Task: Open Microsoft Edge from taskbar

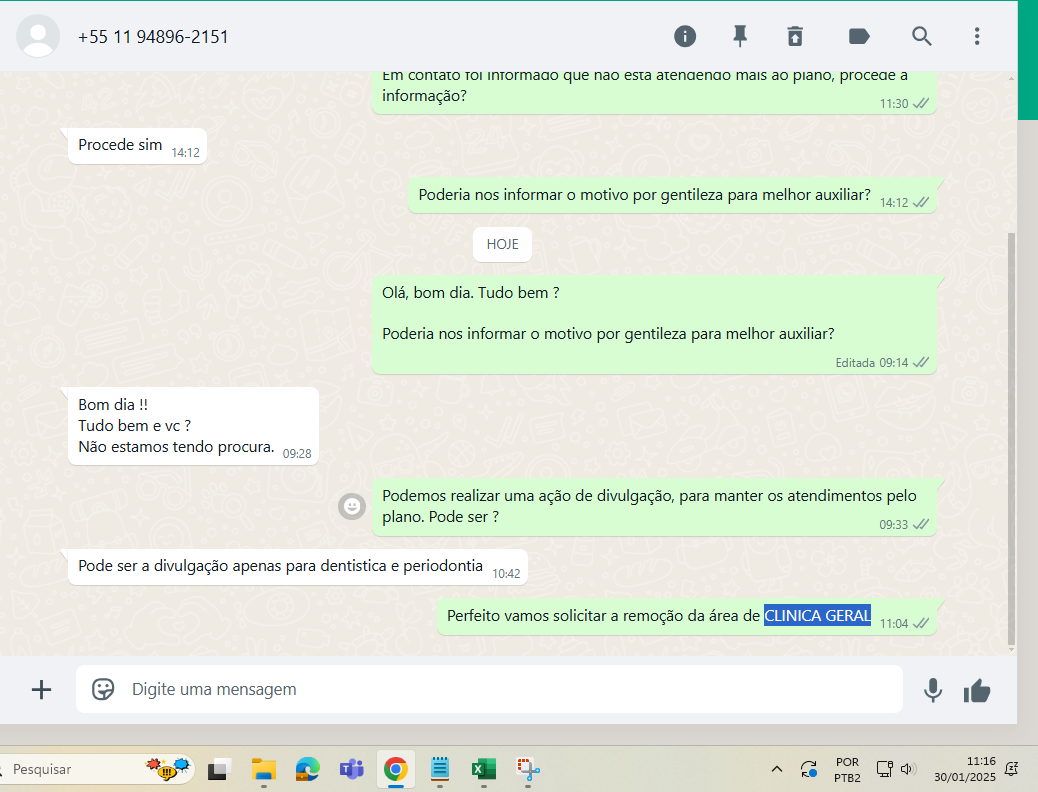Action: (x=308, y=769)
